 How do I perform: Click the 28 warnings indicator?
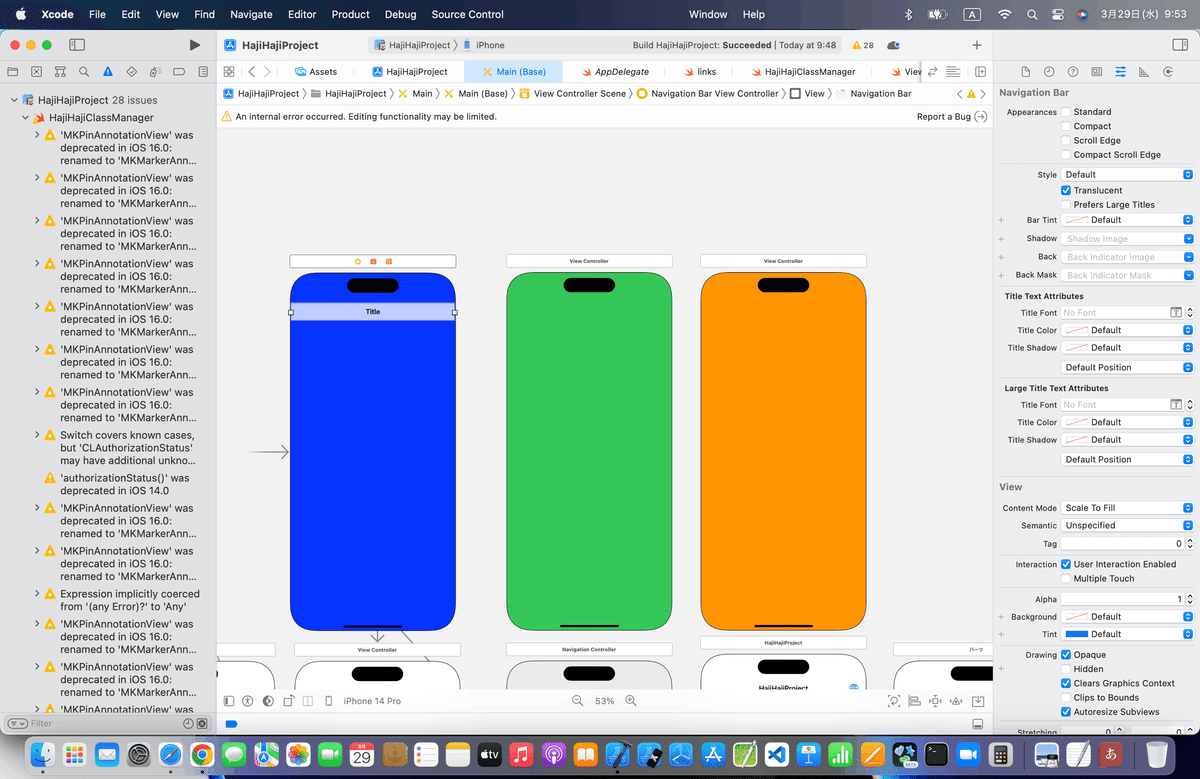(862, 45)
